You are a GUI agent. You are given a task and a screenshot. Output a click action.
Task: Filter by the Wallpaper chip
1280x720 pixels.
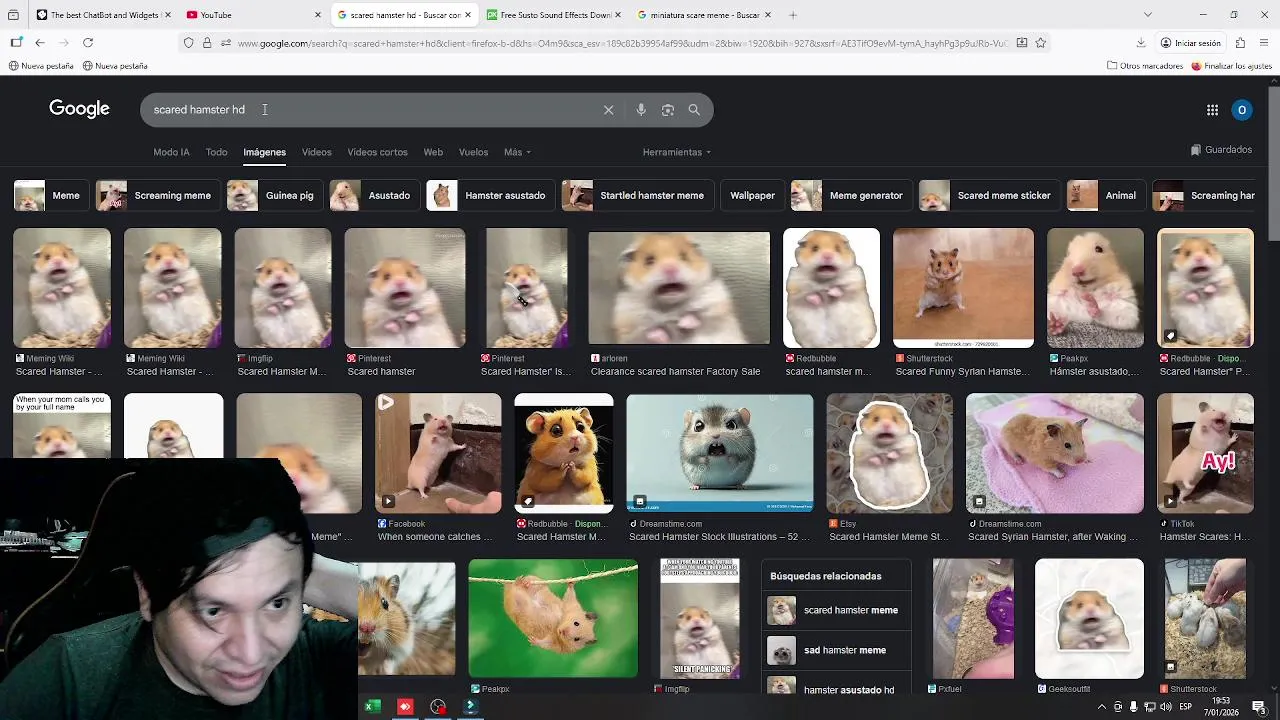coord(752,195)
